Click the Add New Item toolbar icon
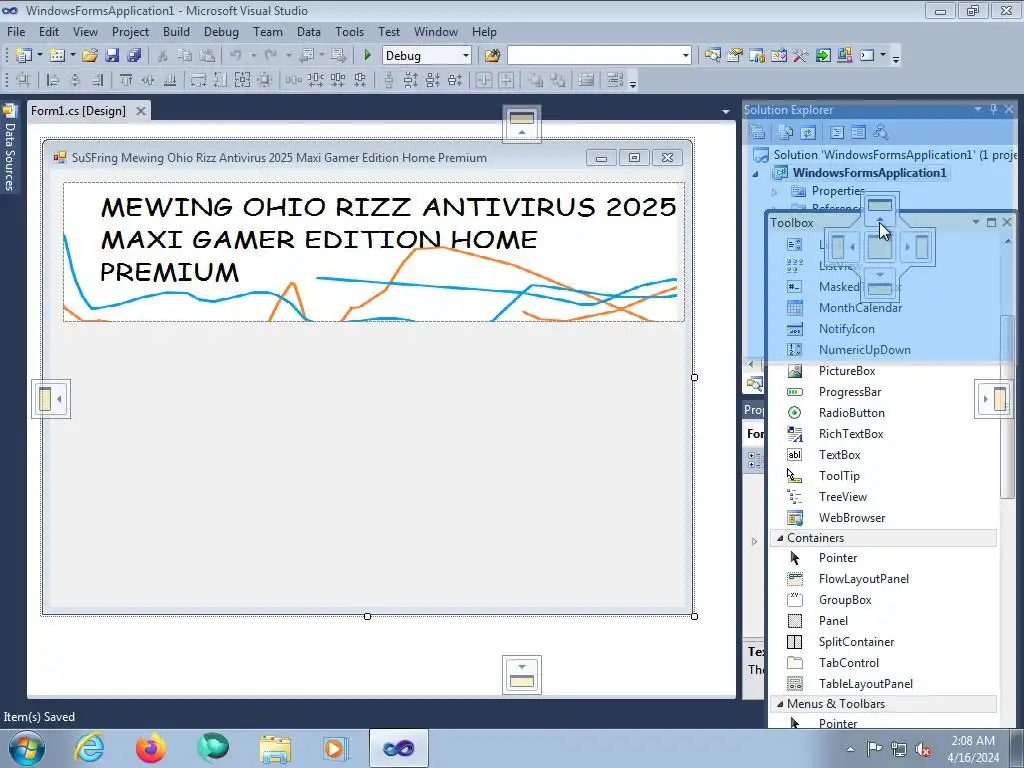Image resolution: width=1024 pixels, height=768 pixels. (57, 56)
